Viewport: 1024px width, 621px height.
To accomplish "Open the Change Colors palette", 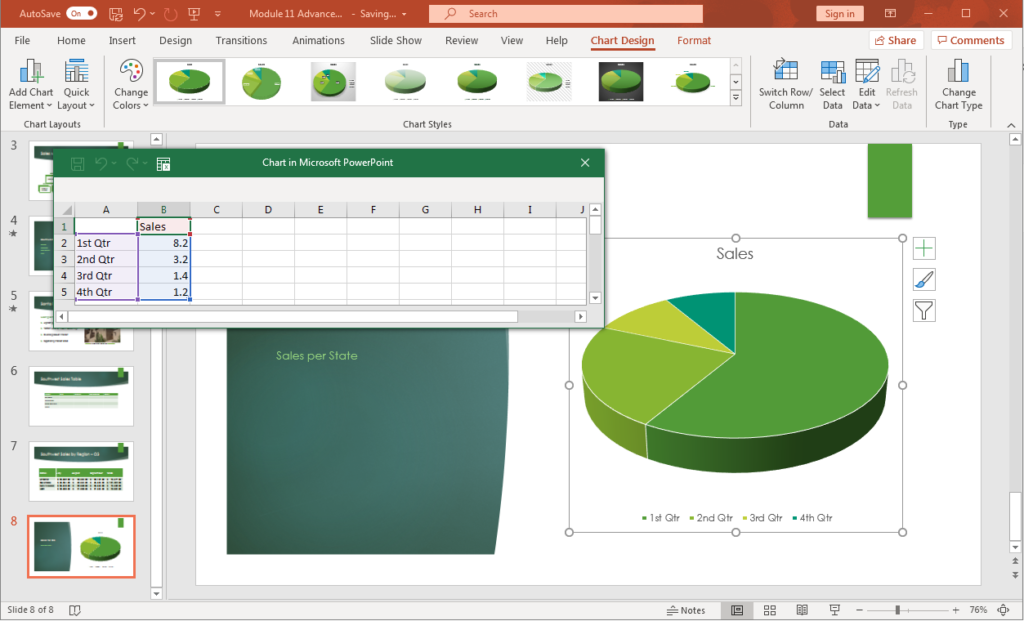I will (130, 84).
